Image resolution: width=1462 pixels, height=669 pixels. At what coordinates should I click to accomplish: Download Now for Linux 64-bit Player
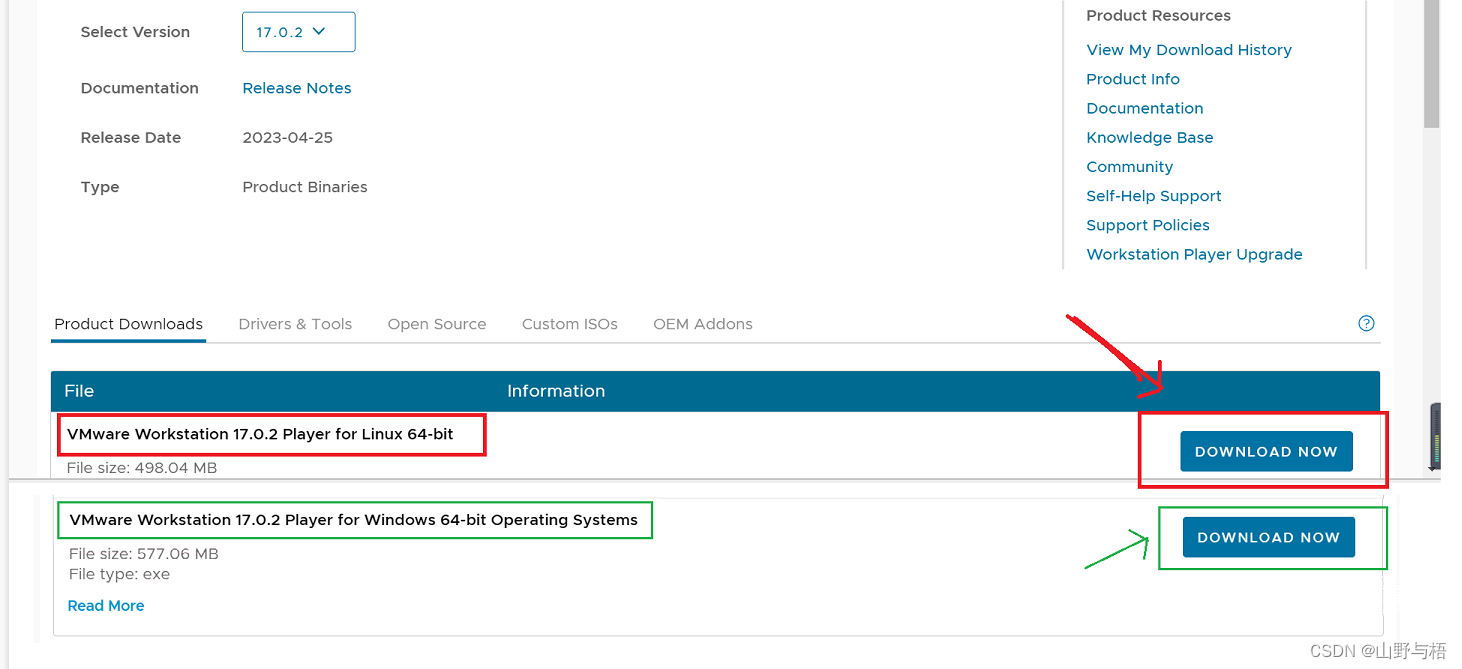tap(1266, 451)
